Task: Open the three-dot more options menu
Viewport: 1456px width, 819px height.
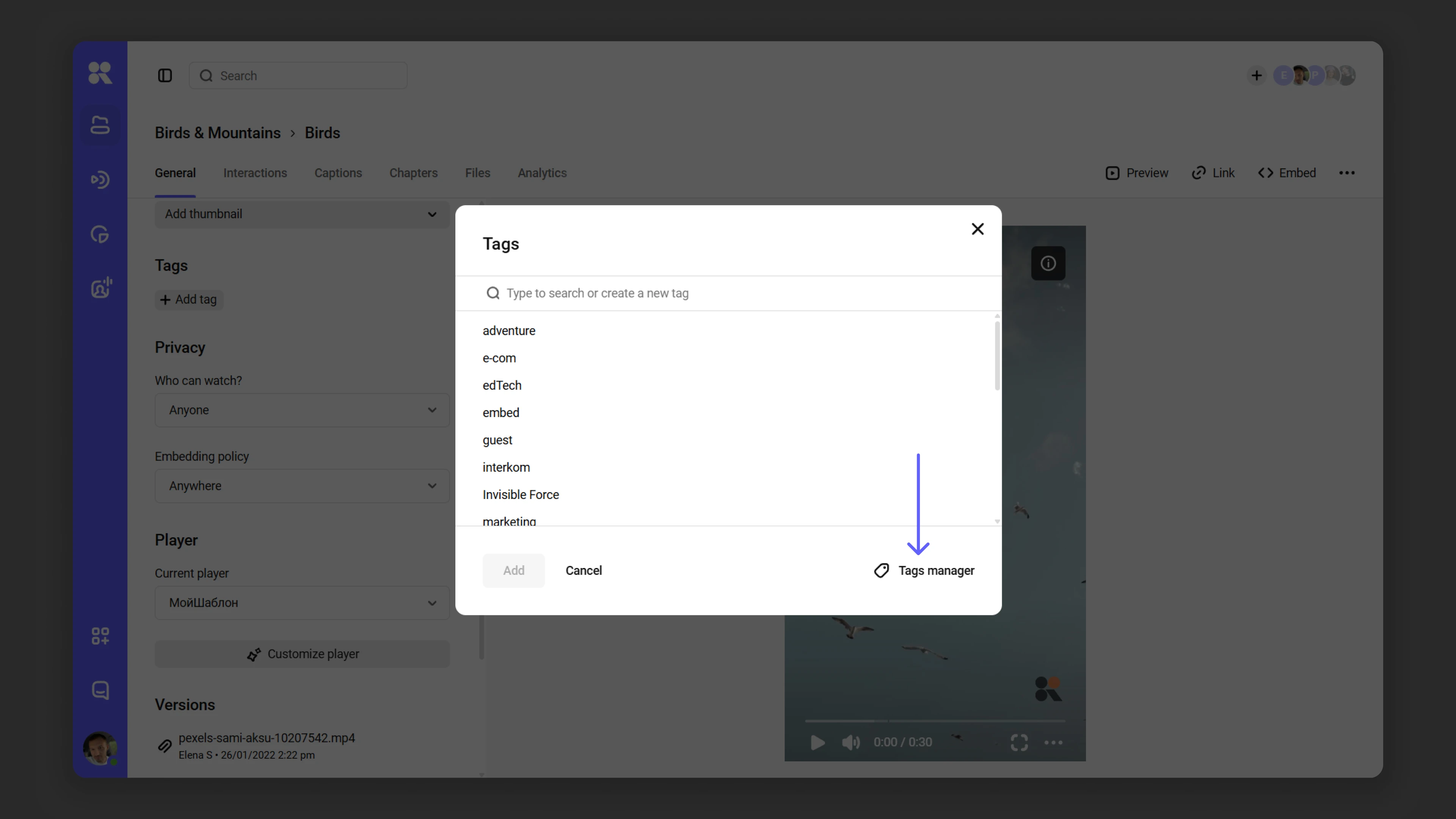Action: click(1347, 173)
